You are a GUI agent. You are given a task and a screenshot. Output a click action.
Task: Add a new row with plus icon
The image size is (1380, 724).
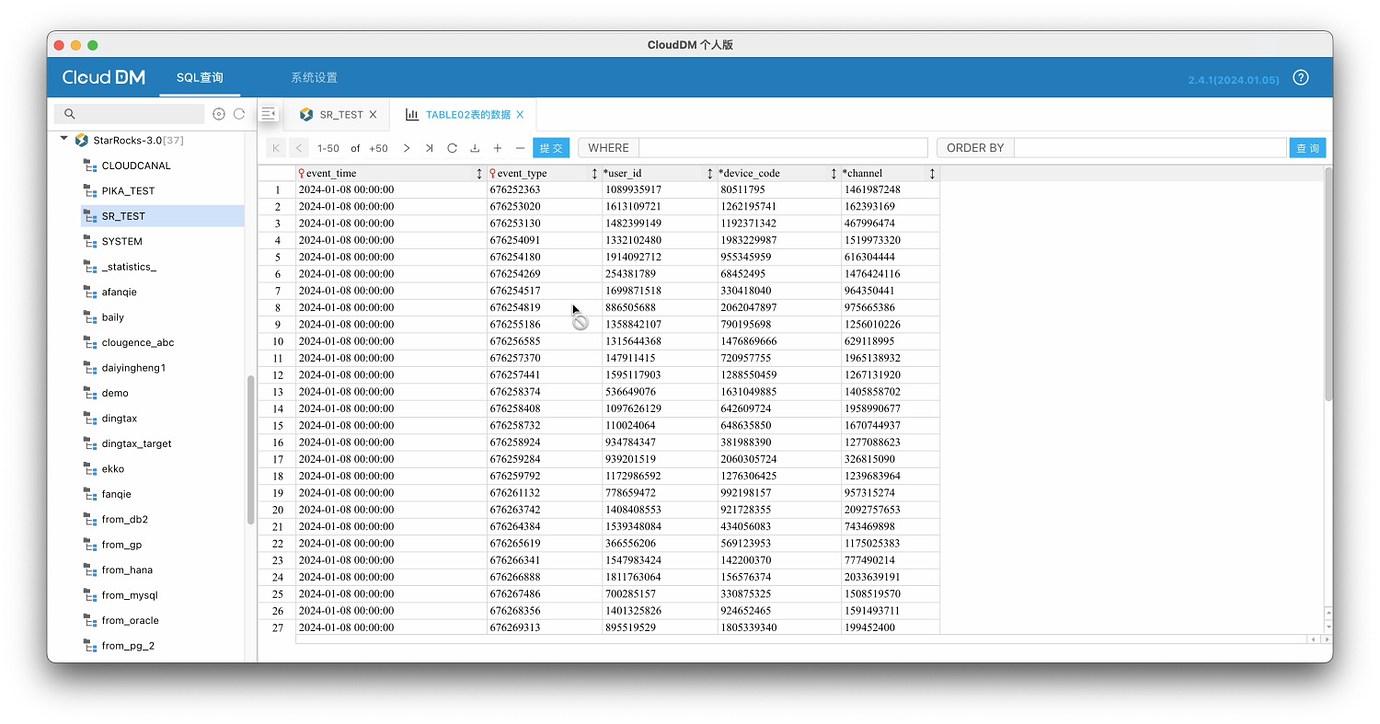click(497, 148)
